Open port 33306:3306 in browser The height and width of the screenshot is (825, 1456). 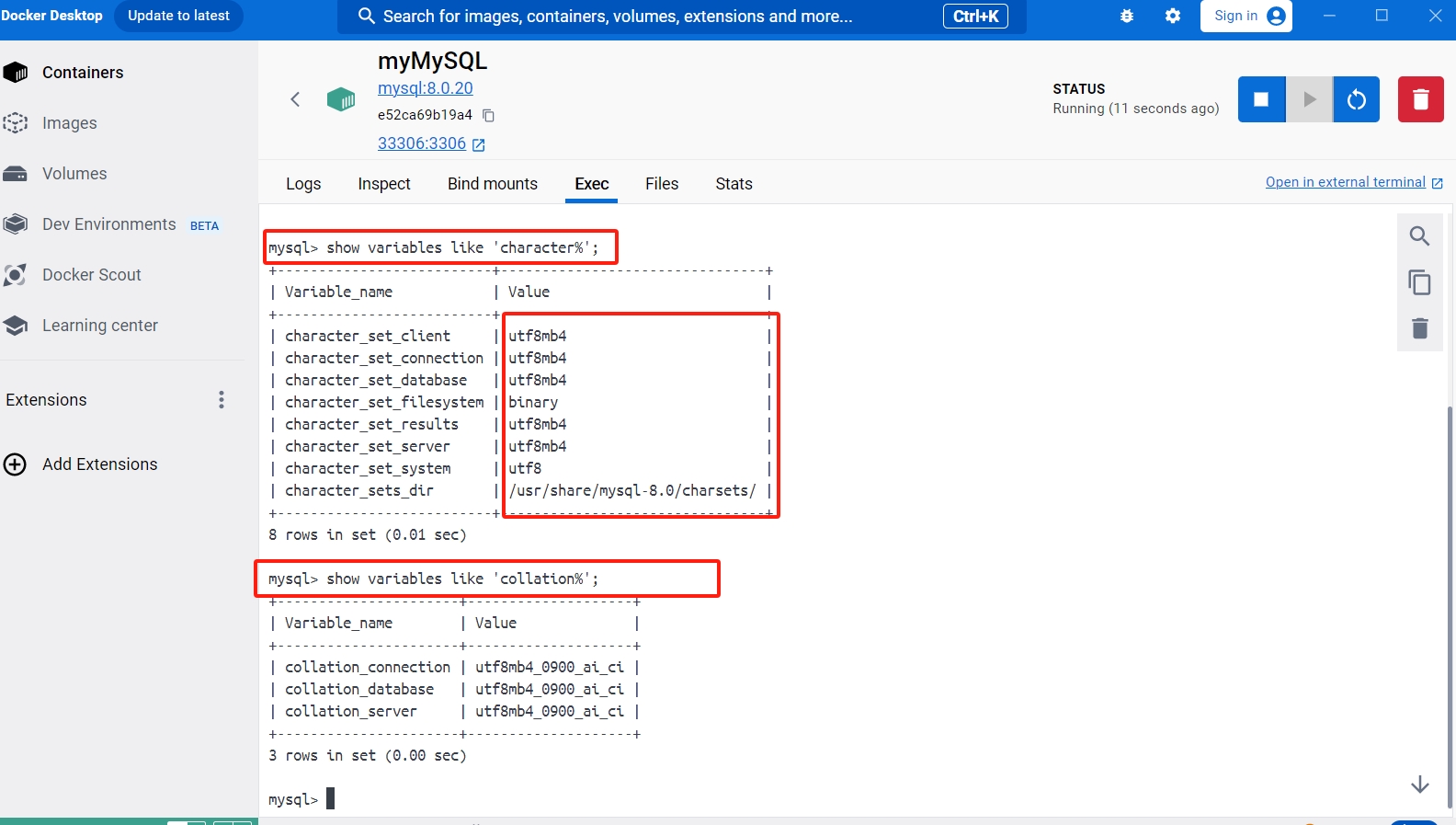[x=431, y=143]
